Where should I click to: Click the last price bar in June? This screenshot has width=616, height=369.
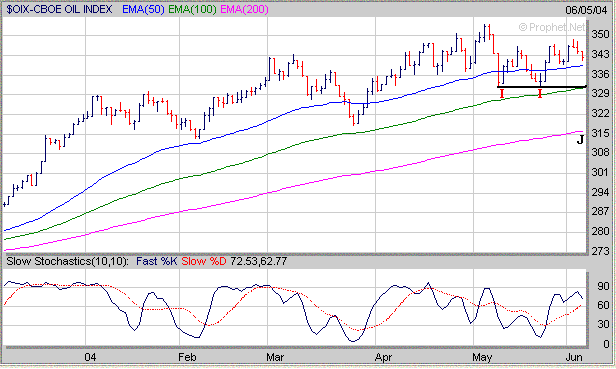582,56
